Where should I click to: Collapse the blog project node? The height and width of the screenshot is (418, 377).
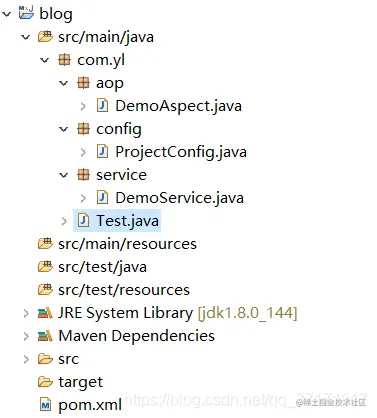pyautogui.click(x=7, y=14)
